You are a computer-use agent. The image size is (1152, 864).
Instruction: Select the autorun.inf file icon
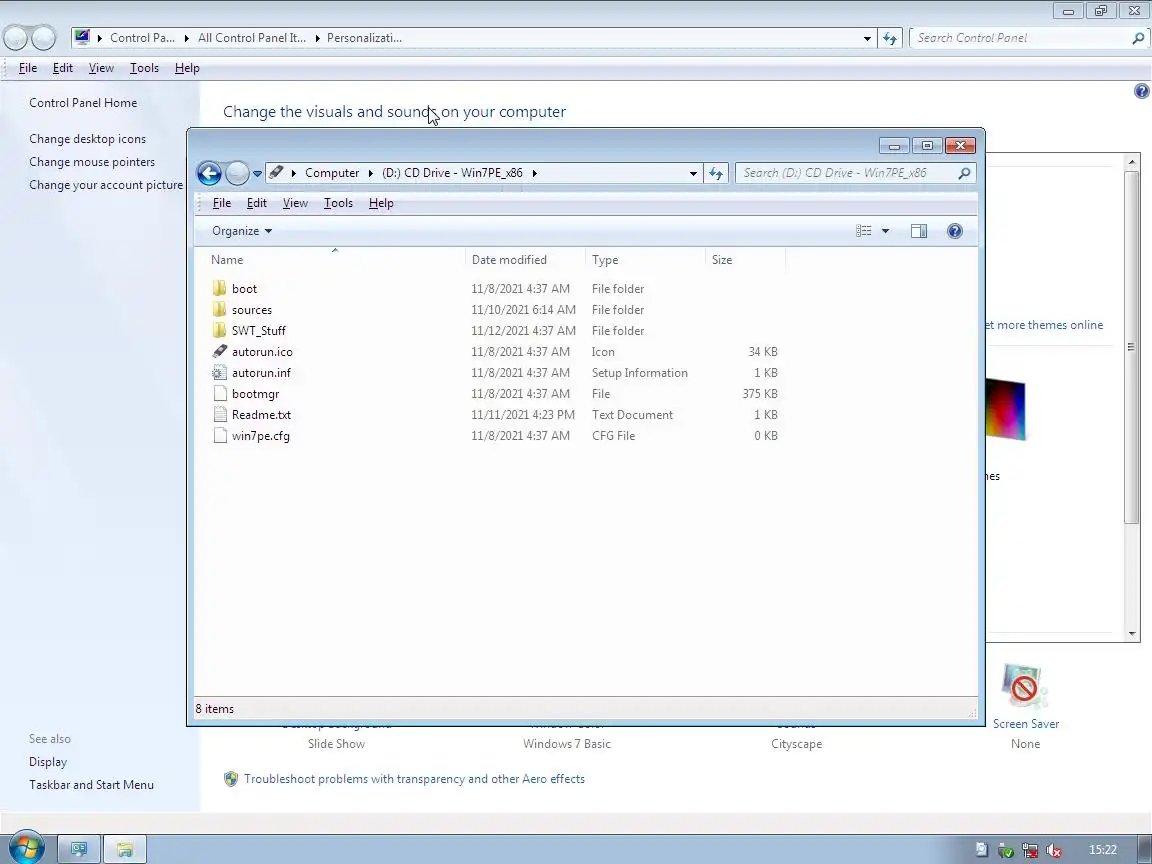point(219,372)
